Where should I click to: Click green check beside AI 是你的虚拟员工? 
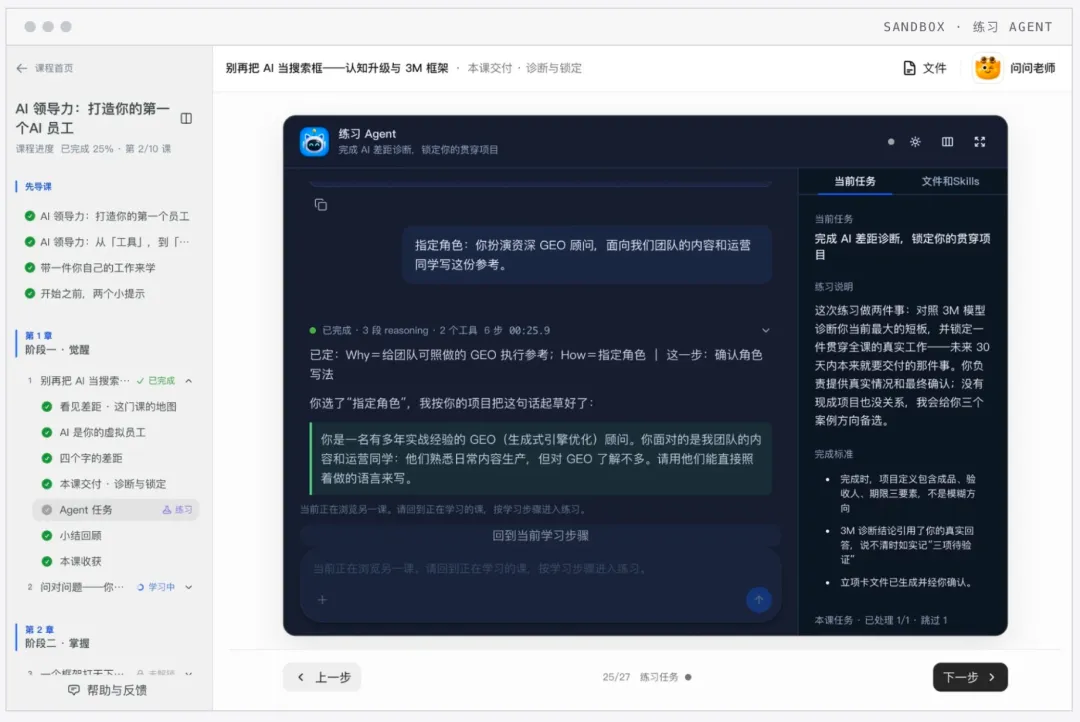[47, 433]
